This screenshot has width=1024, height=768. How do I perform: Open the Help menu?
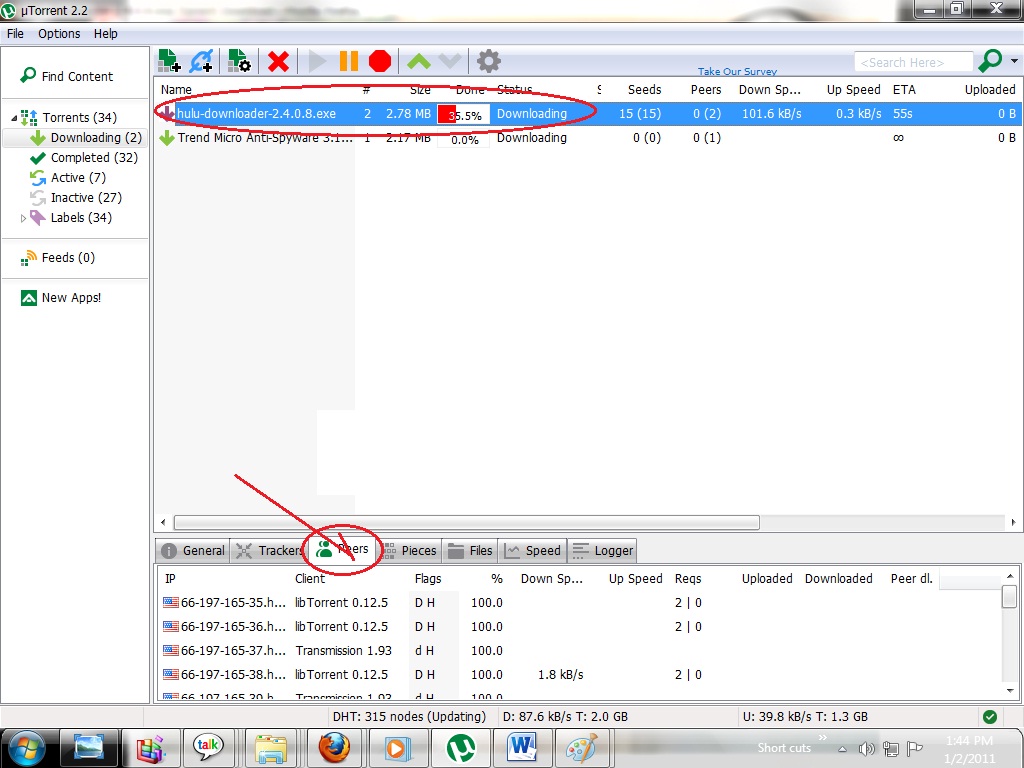[105, 33]
